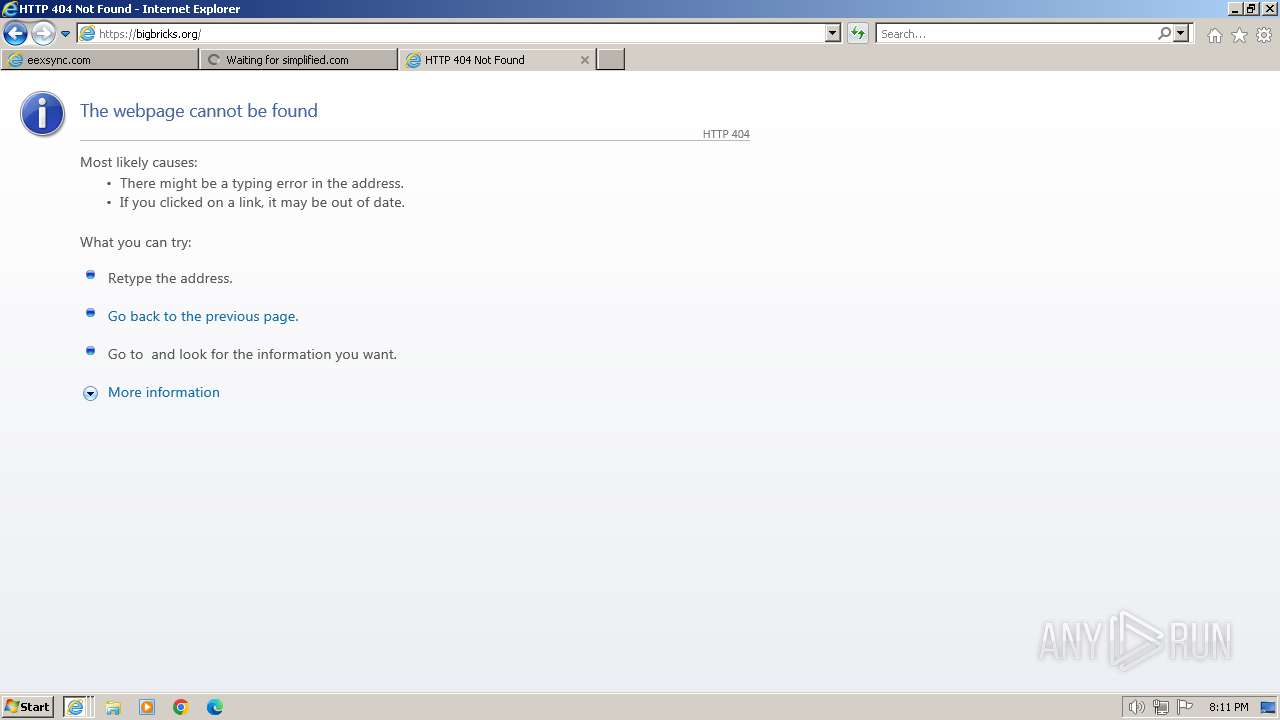This screenshot has width=1280, height=720.
Task: Switch to the Waiting for simplified.com tab
Action: (x=299, y=60)
